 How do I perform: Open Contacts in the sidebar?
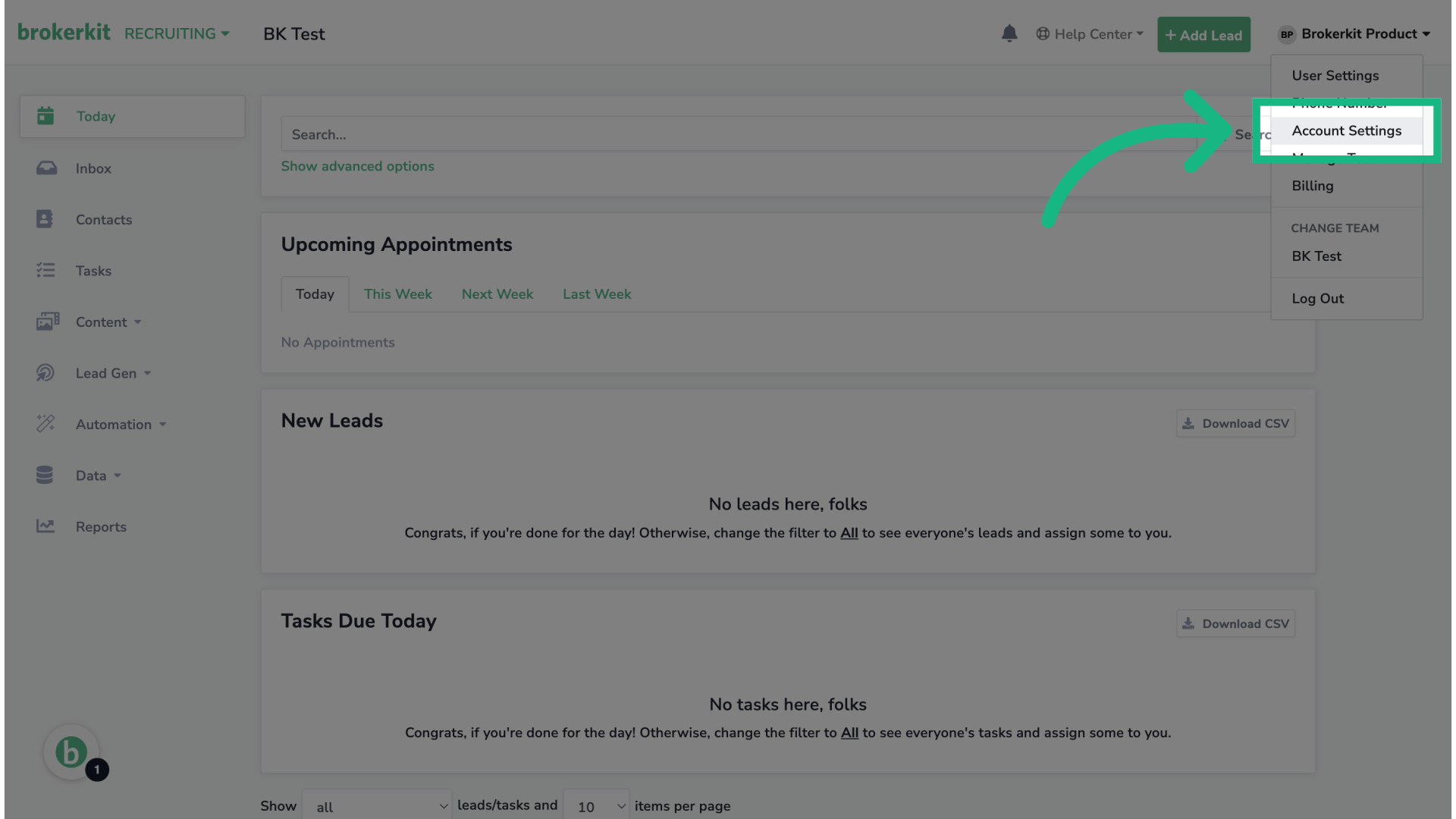[x=133, y=219]
